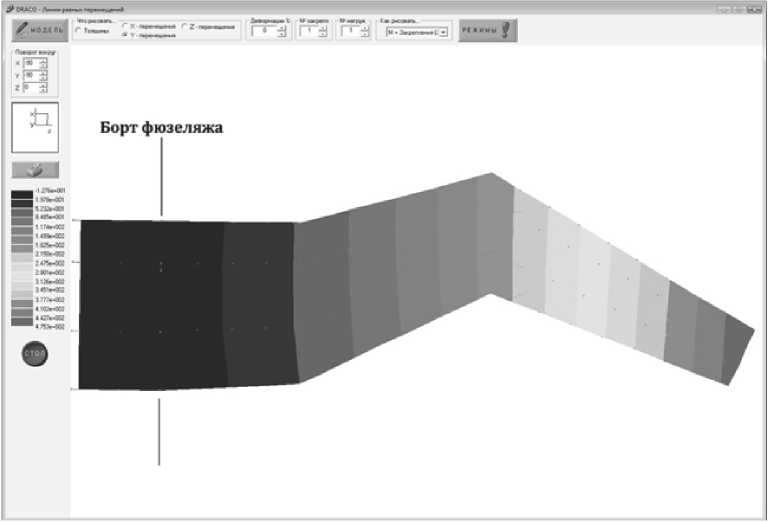
Task: Open the МОДЕЛЬ pencil button
Action: point(41,30)
